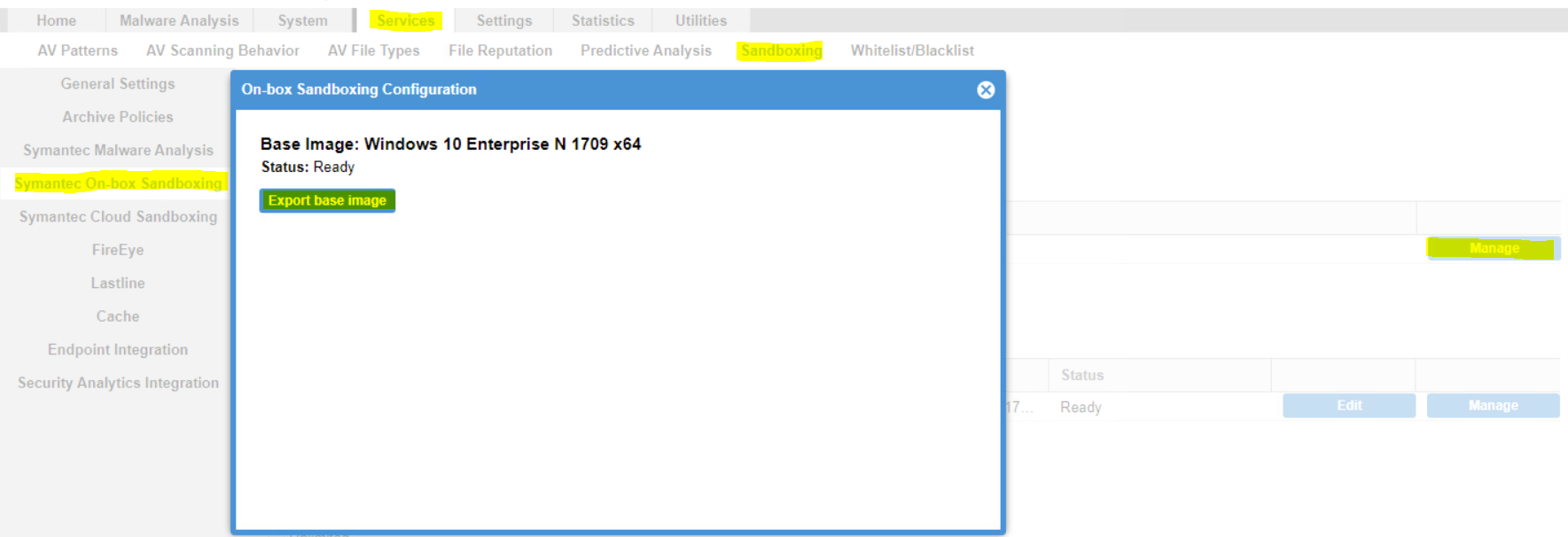Open the System tab
Screen dimensions: 1568x537
point(302,20)
